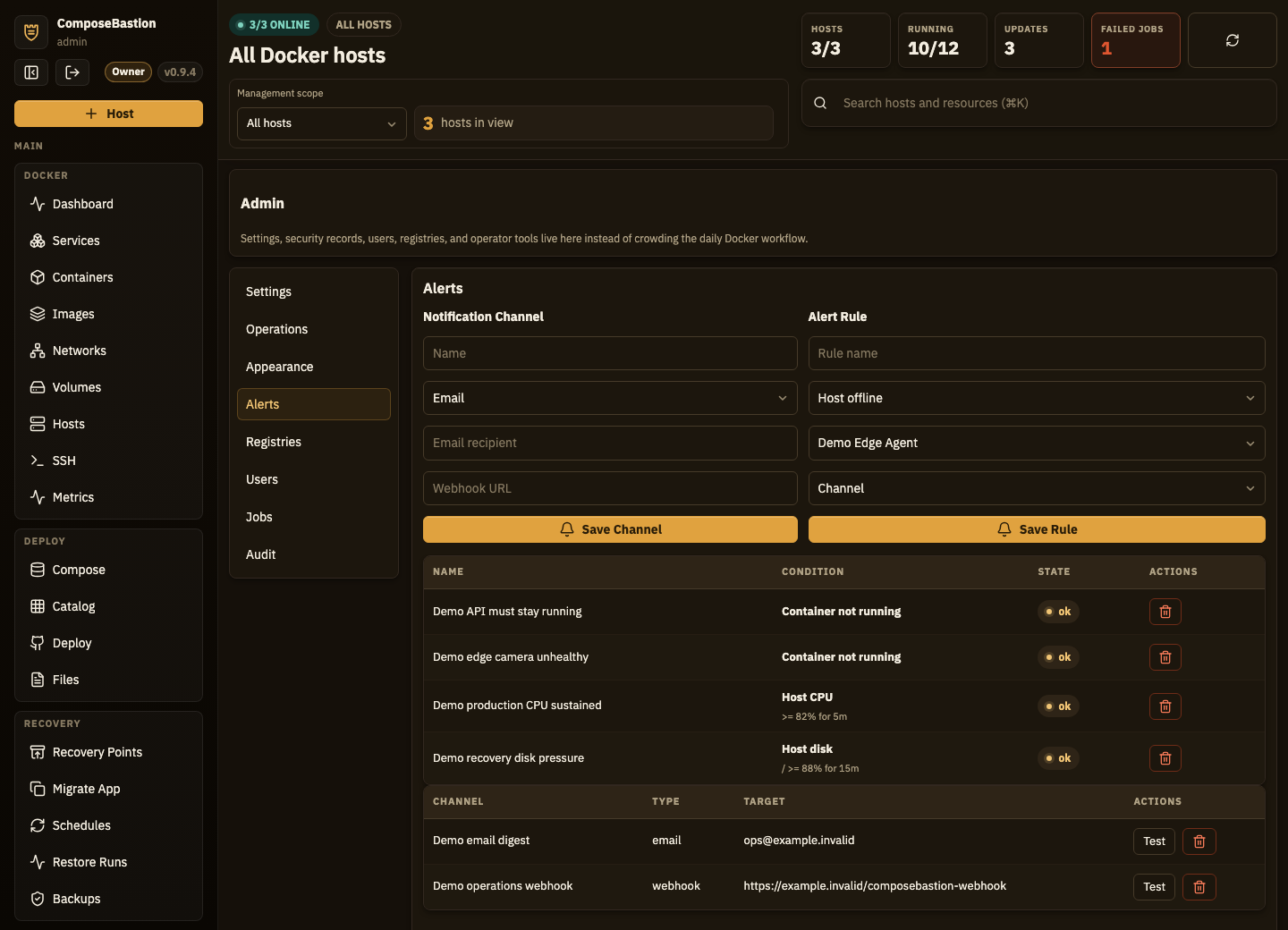
Task: Click the Compose database icon
Action: (38, 570)
